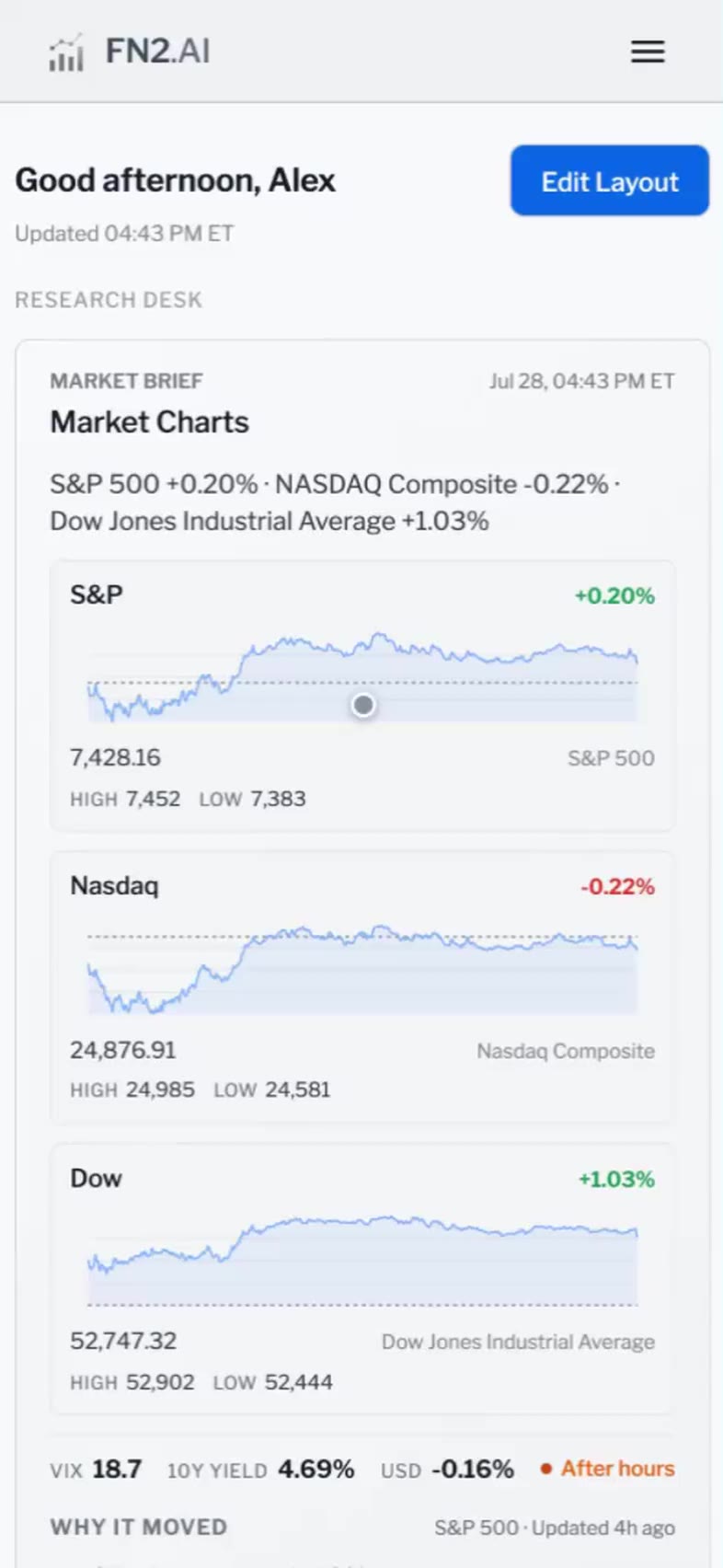Click the After hours label

pos(618,1469)
